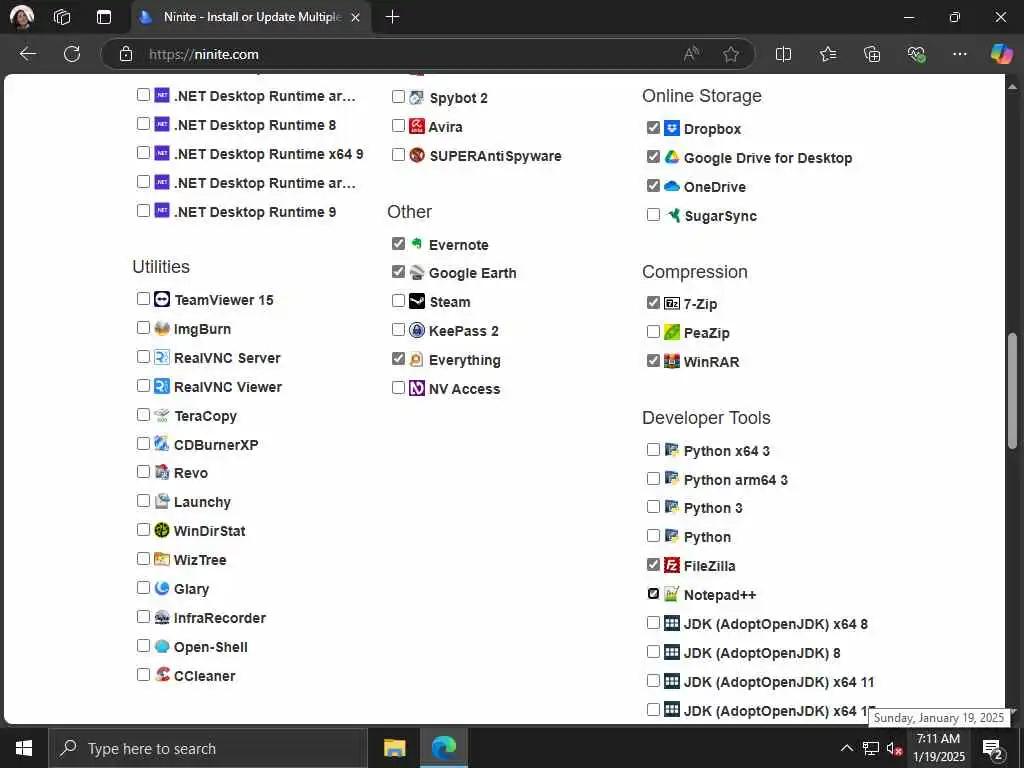1024x768 pixels.
Task: Click the CCleaner icon
Action: (162, 675)
